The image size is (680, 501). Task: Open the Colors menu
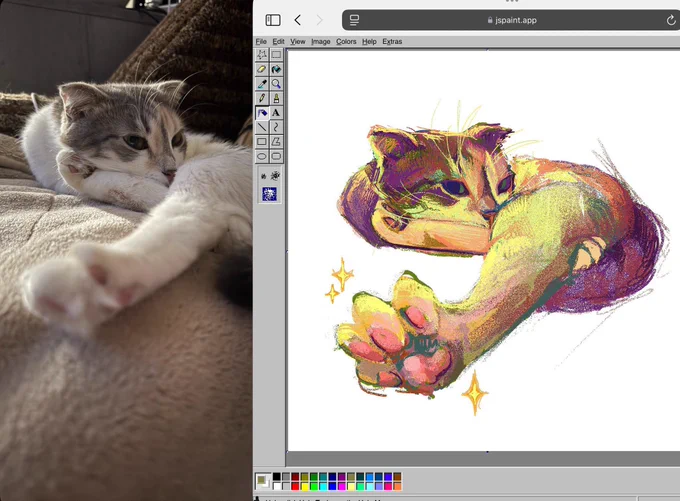[346, 41]
